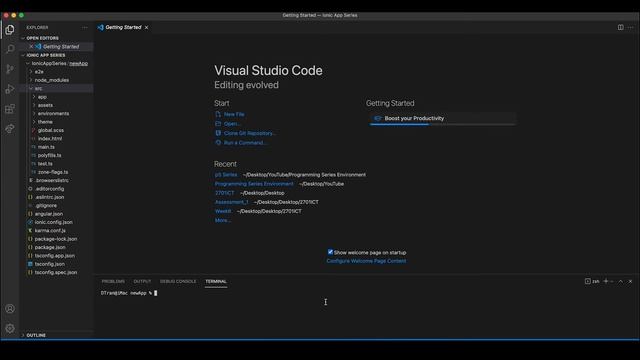Close Getting Started in Open Editors list
This screenshot has width=640, height=360.
[31, 47]
